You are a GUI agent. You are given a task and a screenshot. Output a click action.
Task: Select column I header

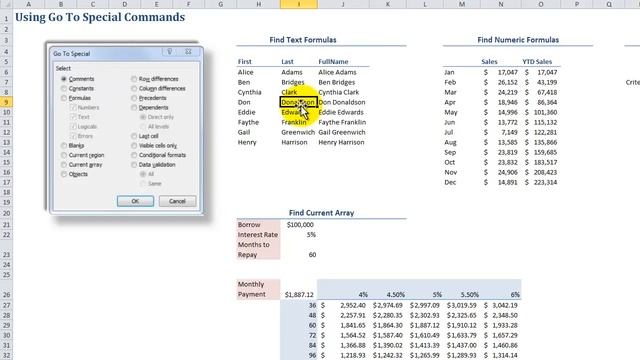[299, 4]
